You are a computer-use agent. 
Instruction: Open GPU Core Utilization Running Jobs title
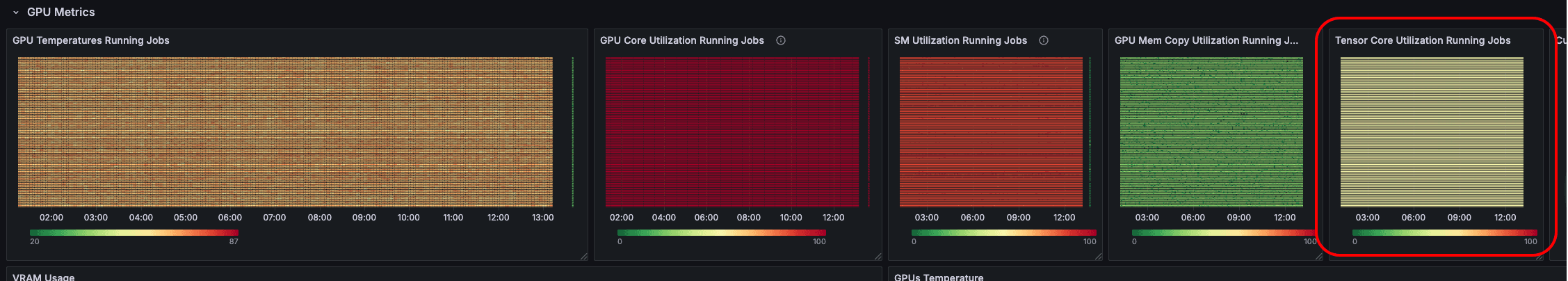coord(682,40)
